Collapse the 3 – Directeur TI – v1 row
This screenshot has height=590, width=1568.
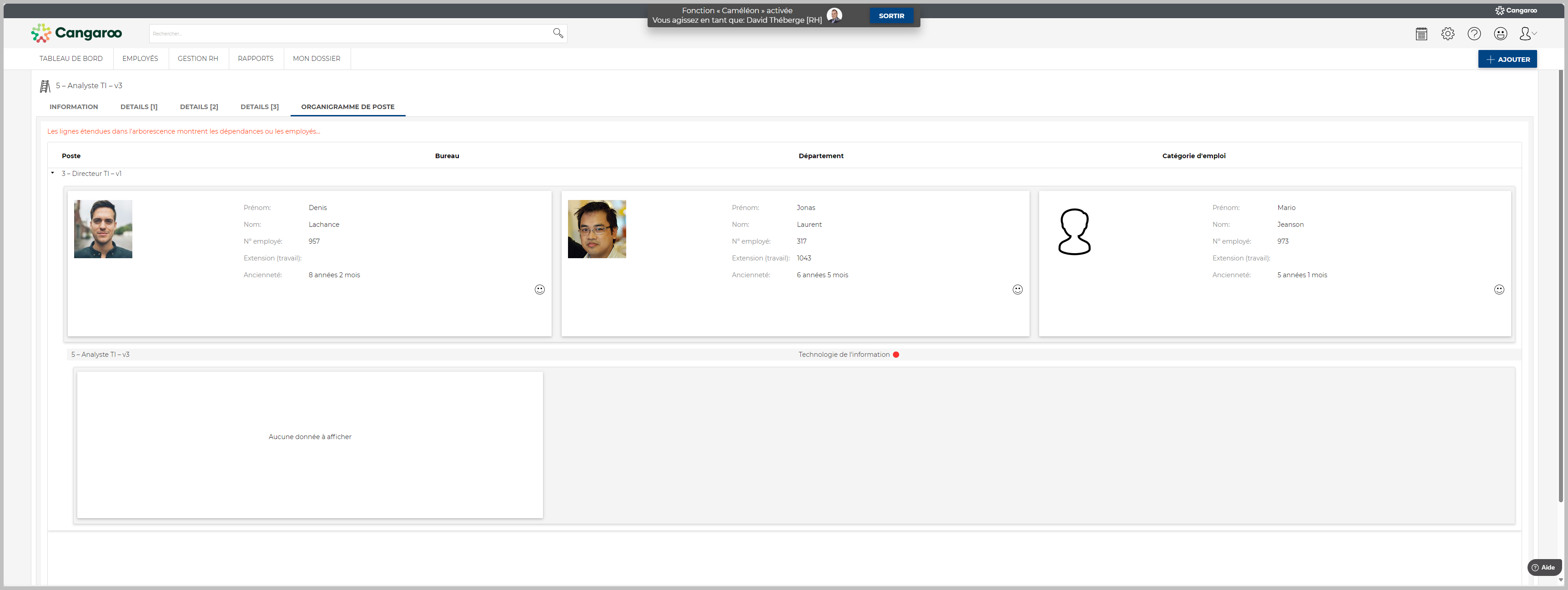(x=53, y=173)
